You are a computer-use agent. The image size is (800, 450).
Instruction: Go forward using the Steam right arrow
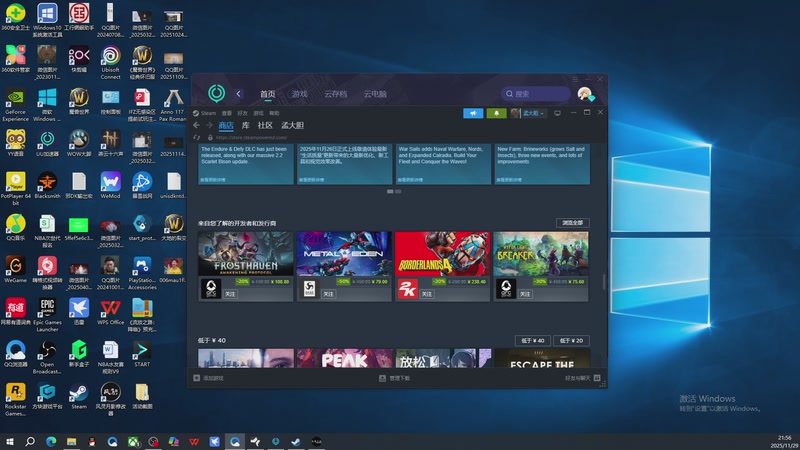pyautogui.click(x=209, y=125)
